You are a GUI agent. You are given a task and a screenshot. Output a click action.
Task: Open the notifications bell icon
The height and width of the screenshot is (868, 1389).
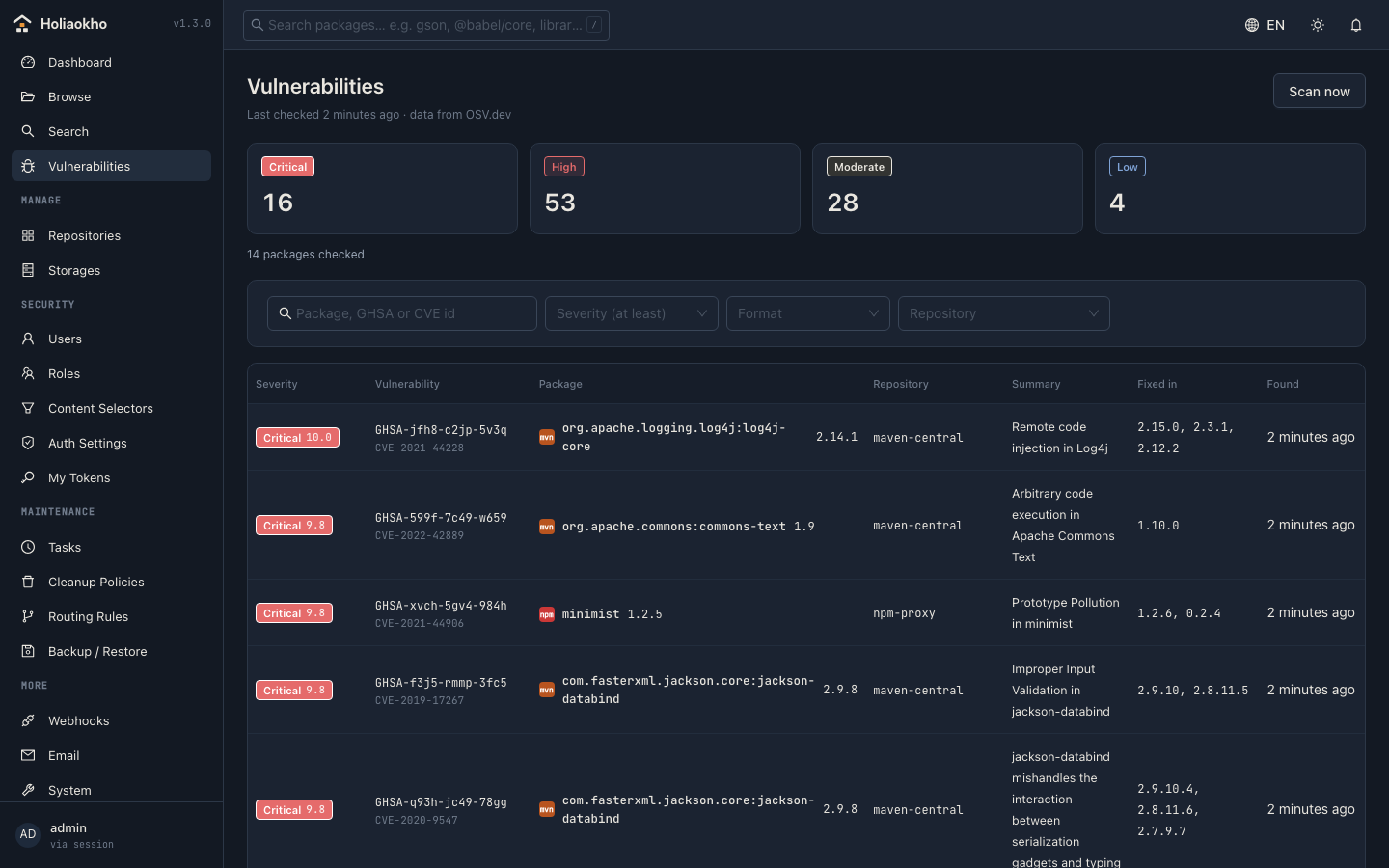1356,25
